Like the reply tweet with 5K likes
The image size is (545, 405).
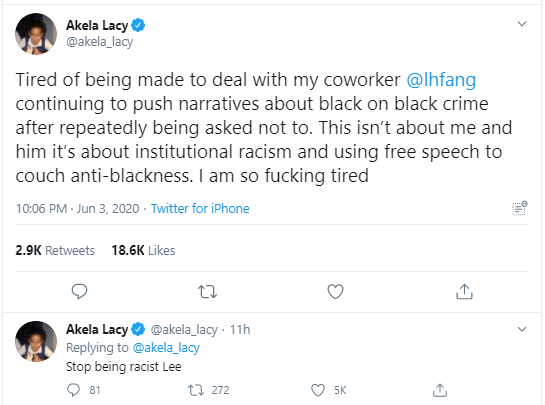point(318,390)
